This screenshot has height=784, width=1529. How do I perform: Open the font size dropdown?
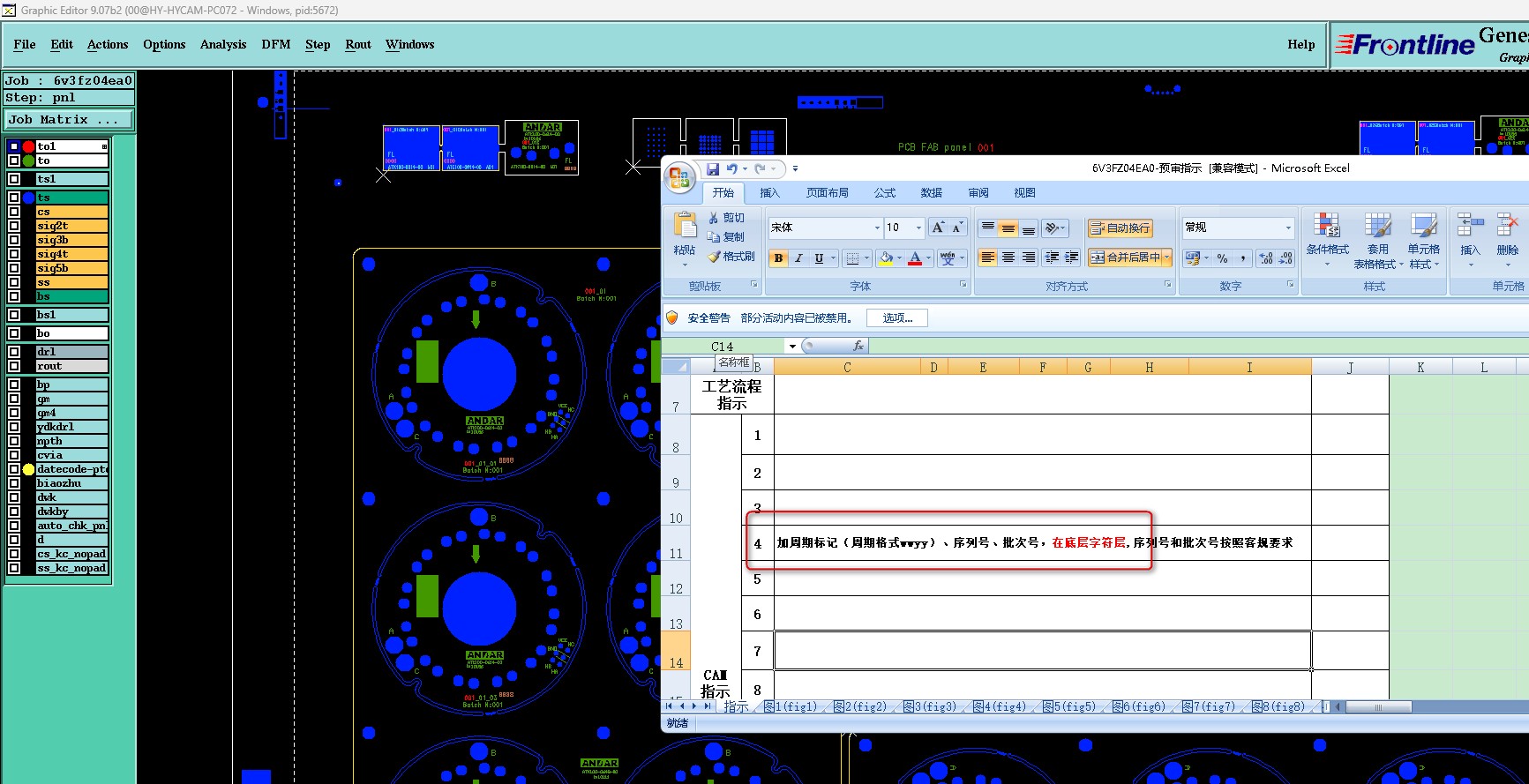point(918,228)
